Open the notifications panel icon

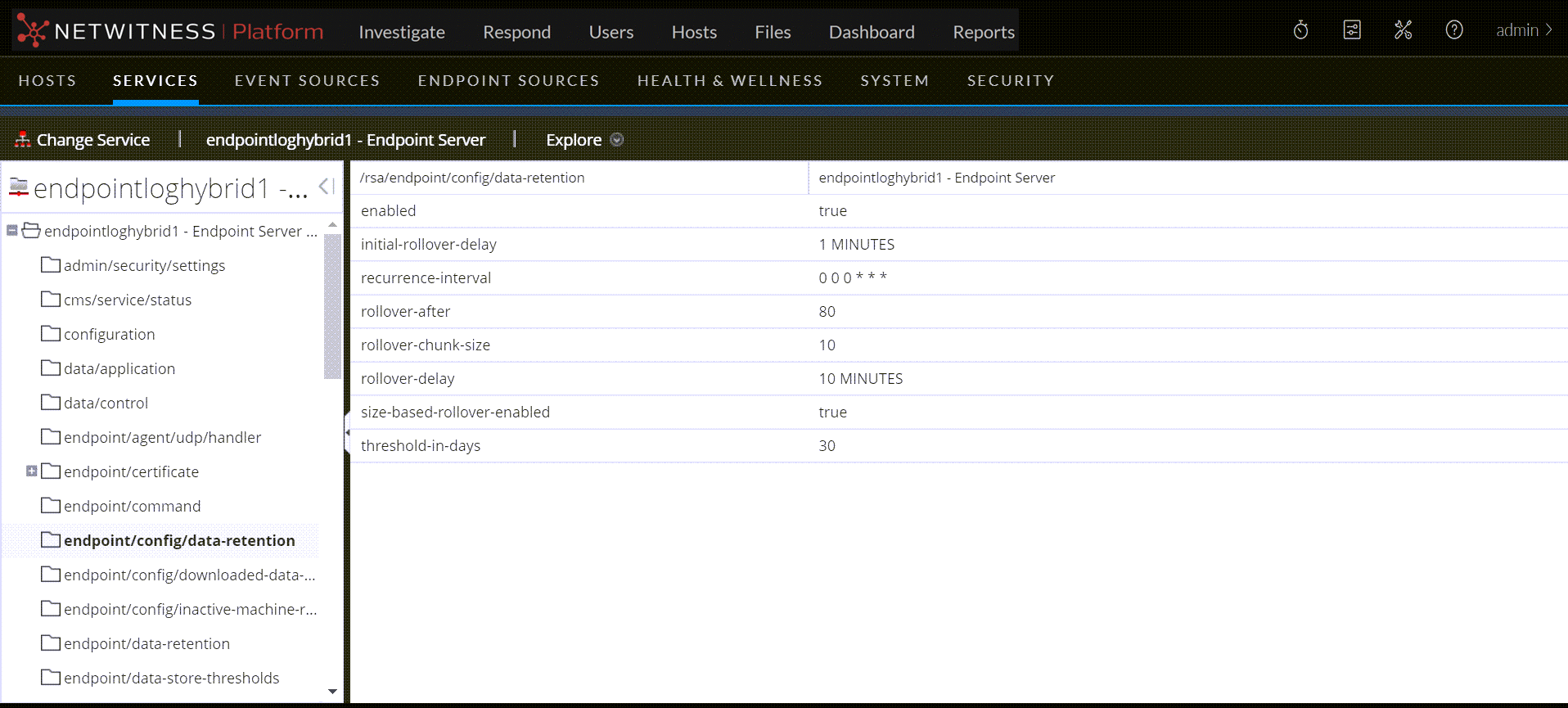pyautogui.click(x=1352, y=31)
